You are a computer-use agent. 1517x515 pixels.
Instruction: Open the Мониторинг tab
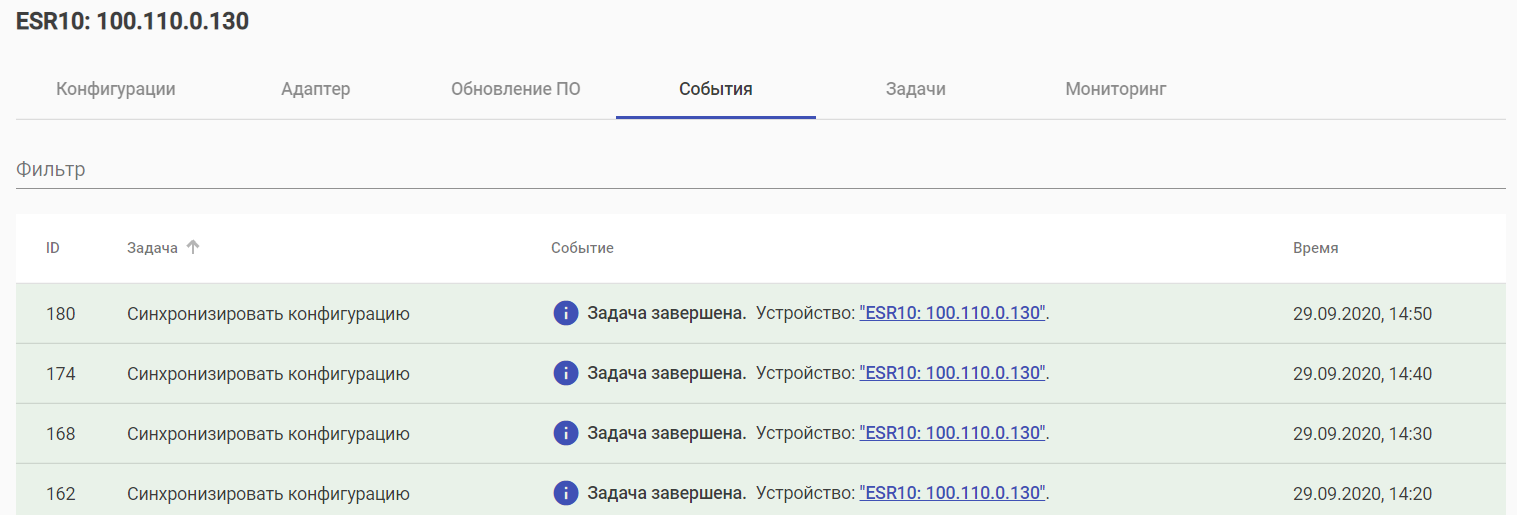click(1116, 89)
